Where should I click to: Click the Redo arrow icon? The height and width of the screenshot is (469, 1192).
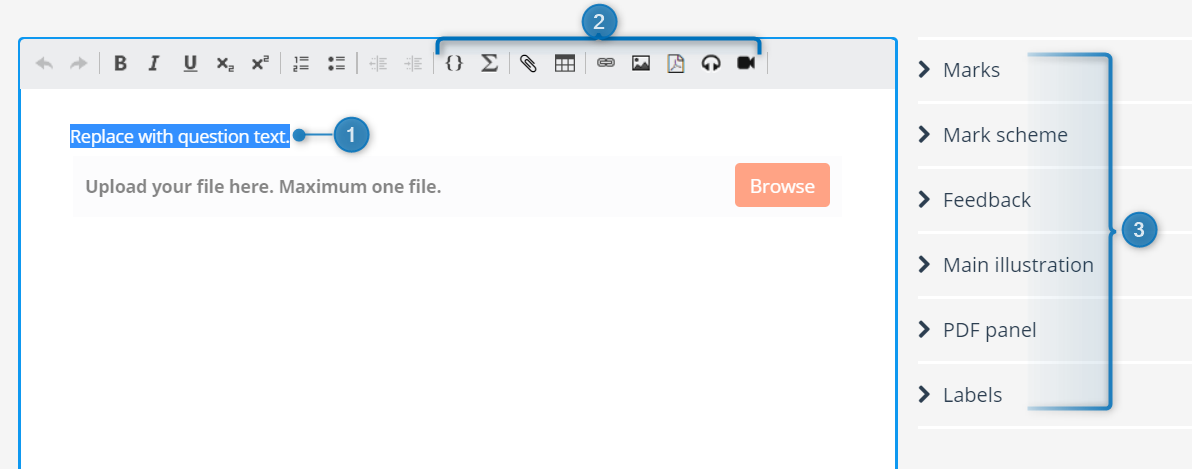click(x=78, y=64)
